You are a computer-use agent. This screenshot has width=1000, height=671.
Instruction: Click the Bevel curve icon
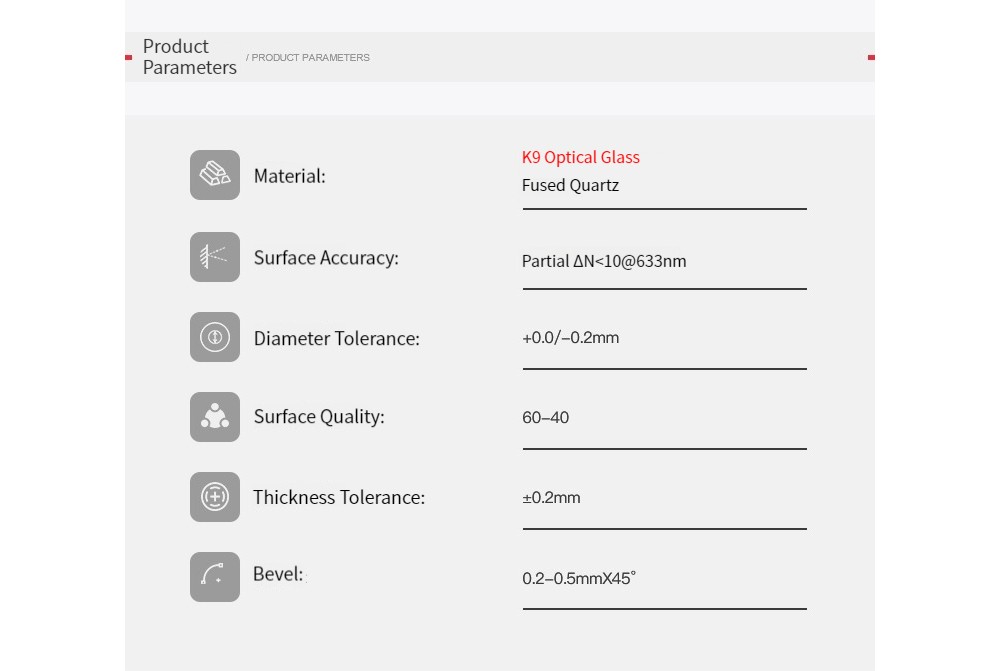(215, 577)
